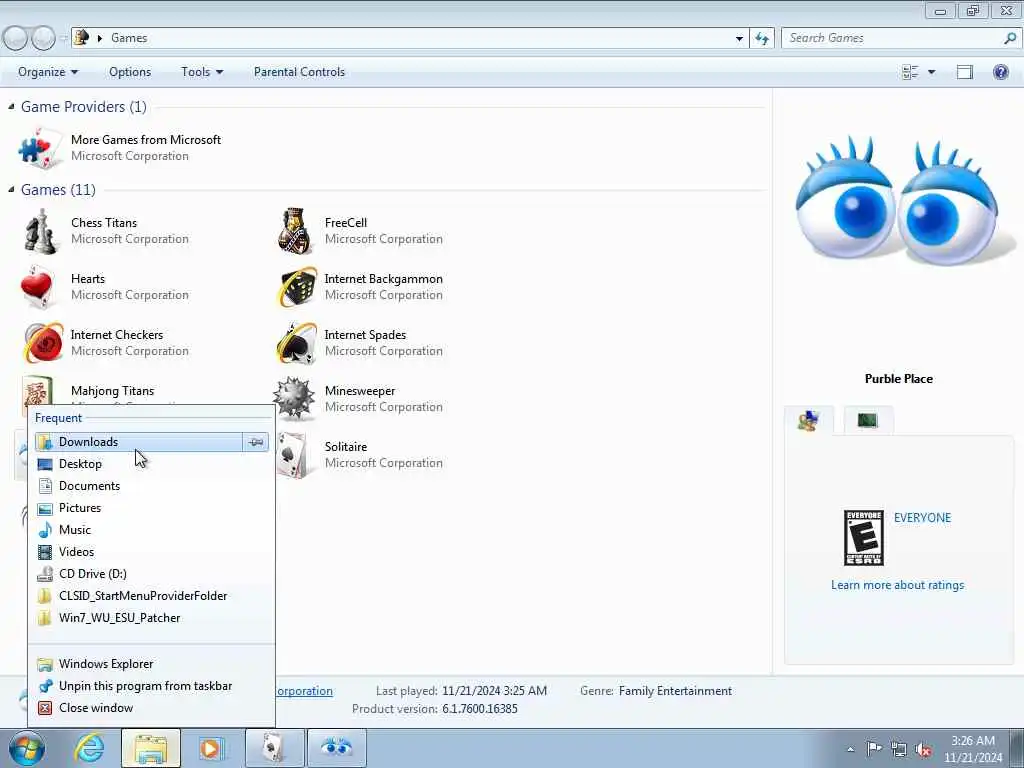Open CD Drive (D:) from jump list
The width and height of the screenshot is (1024, 768).
coord(152,573)
